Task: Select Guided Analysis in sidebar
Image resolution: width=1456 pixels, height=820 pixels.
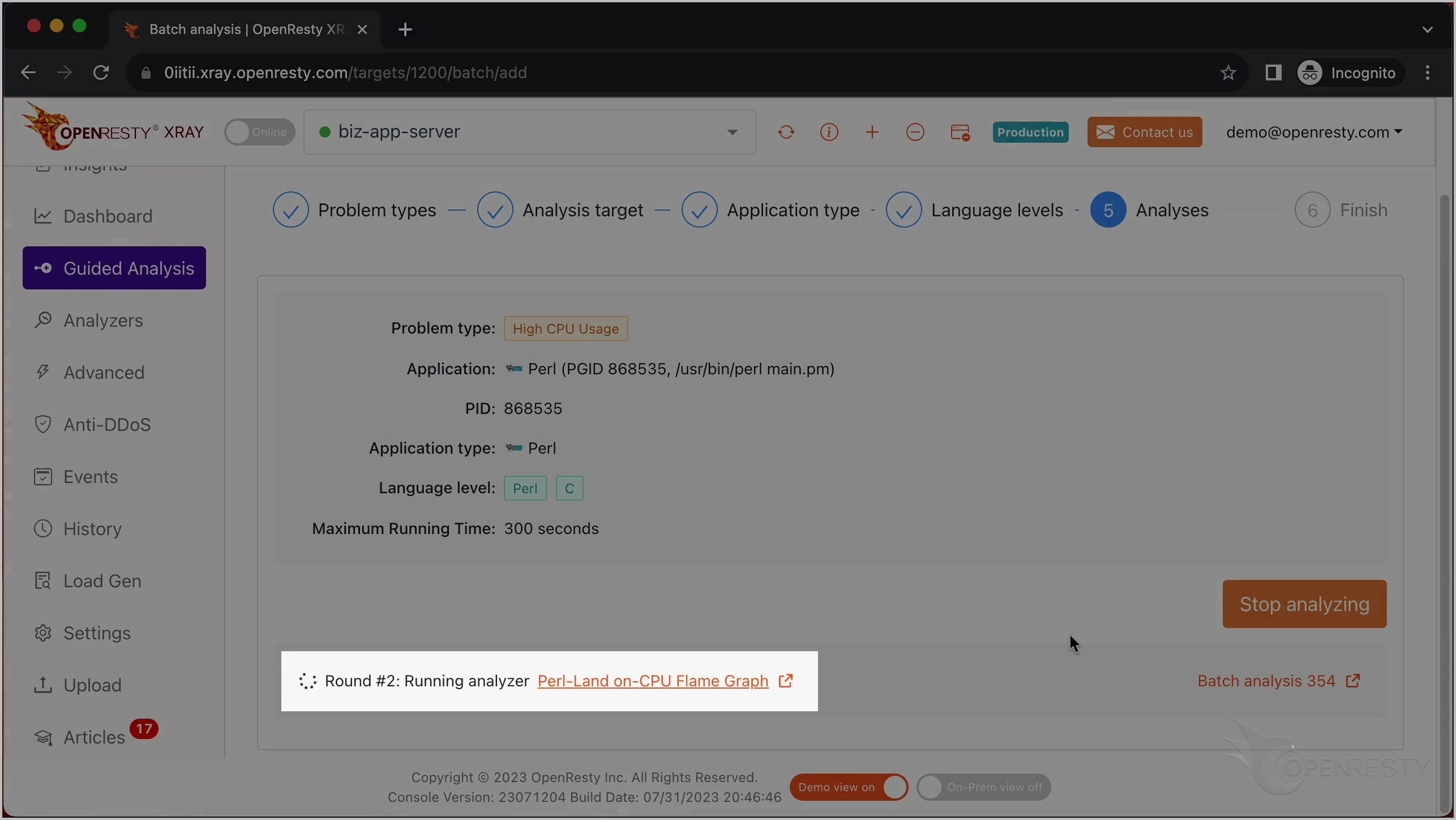Action: pos(114,268)
